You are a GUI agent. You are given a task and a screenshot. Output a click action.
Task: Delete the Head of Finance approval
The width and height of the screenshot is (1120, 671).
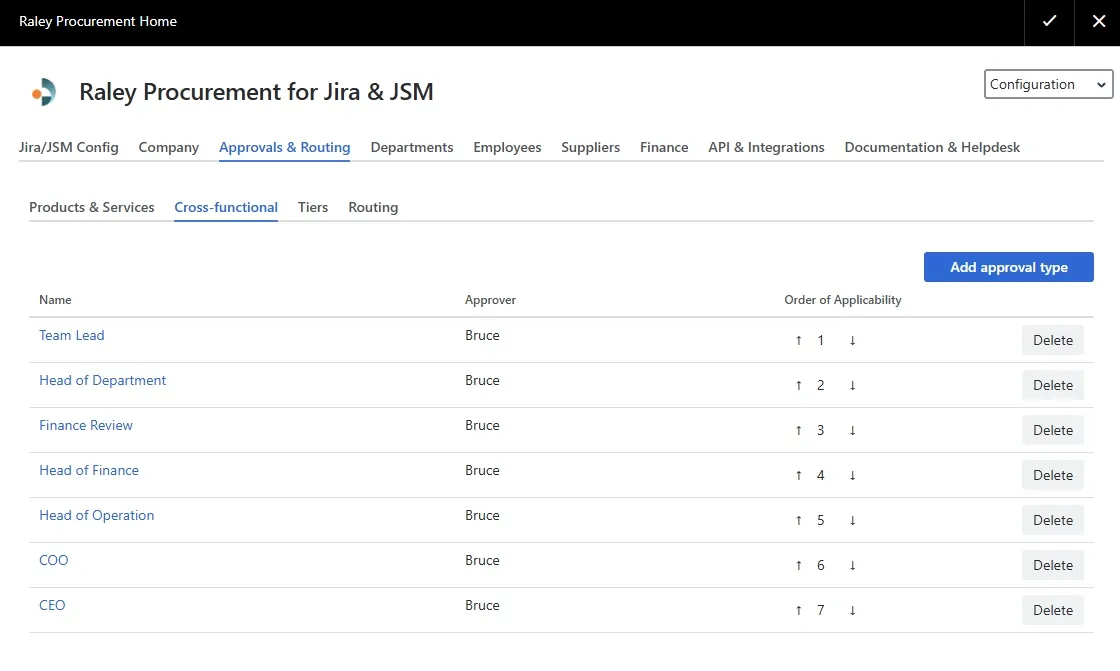tap(1053, 475)
